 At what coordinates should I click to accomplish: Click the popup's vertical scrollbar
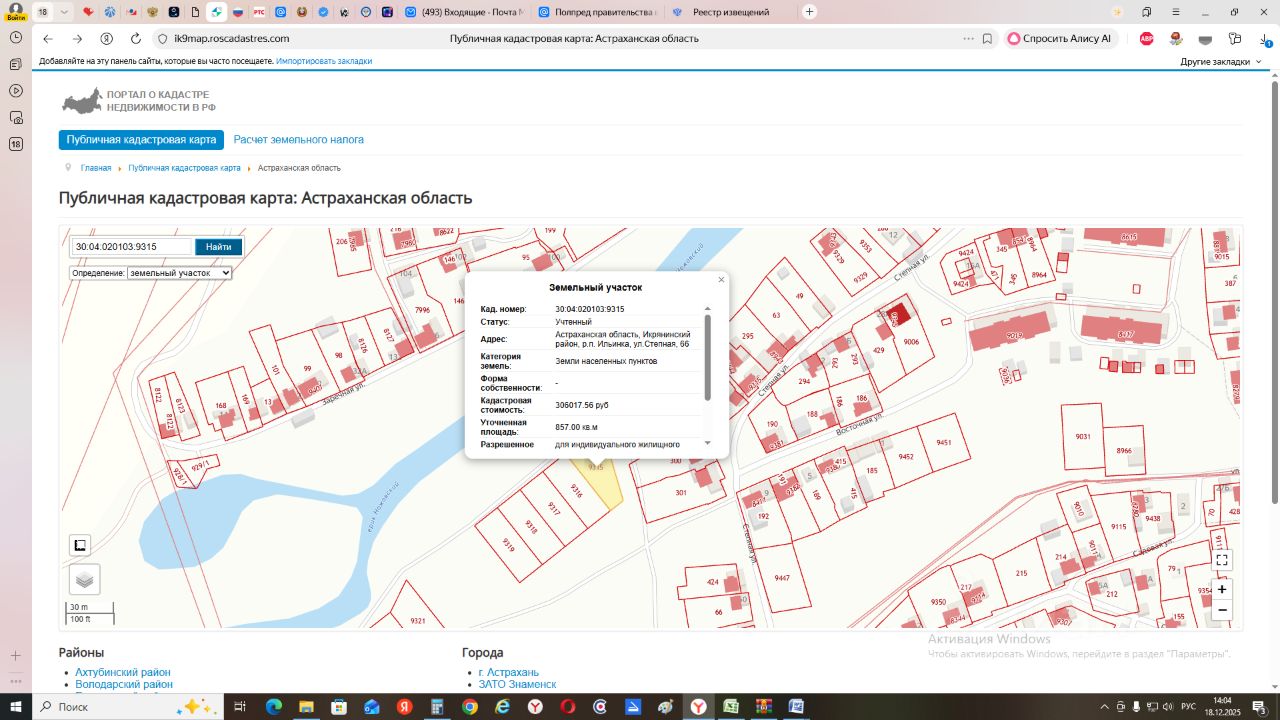(708, 355)
